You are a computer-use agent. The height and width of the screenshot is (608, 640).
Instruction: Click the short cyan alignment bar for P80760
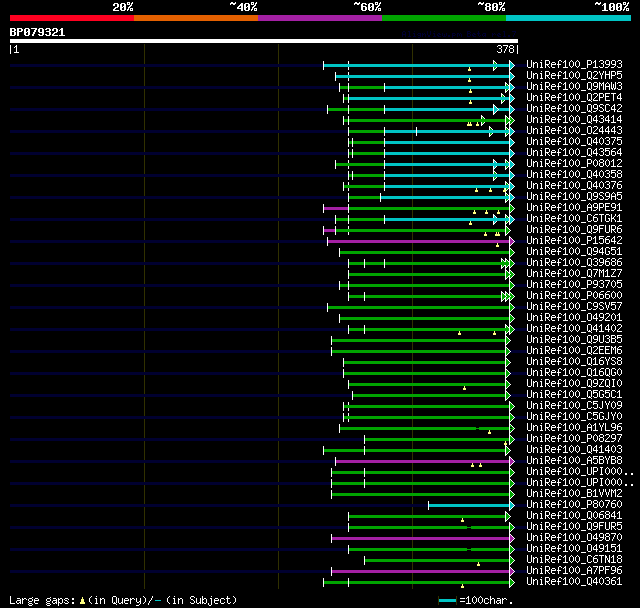click(x=469, y=506)
